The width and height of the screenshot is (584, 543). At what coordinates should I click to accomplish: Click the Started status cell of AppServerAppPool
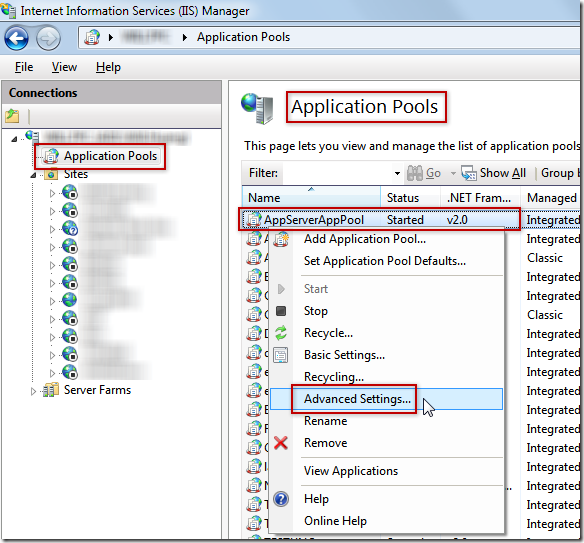pyautogui.click(x=405, y=220)
